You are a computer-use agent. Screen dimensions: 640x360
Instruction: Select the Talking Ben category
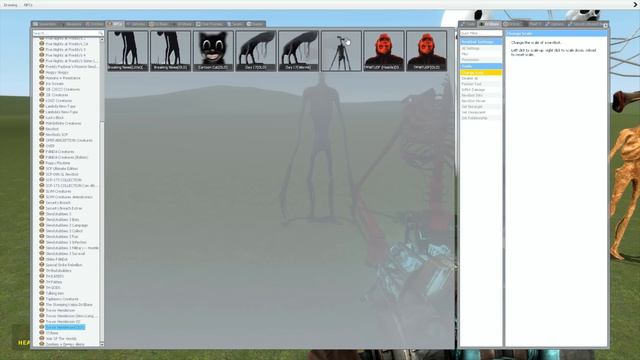pos(54,293)
